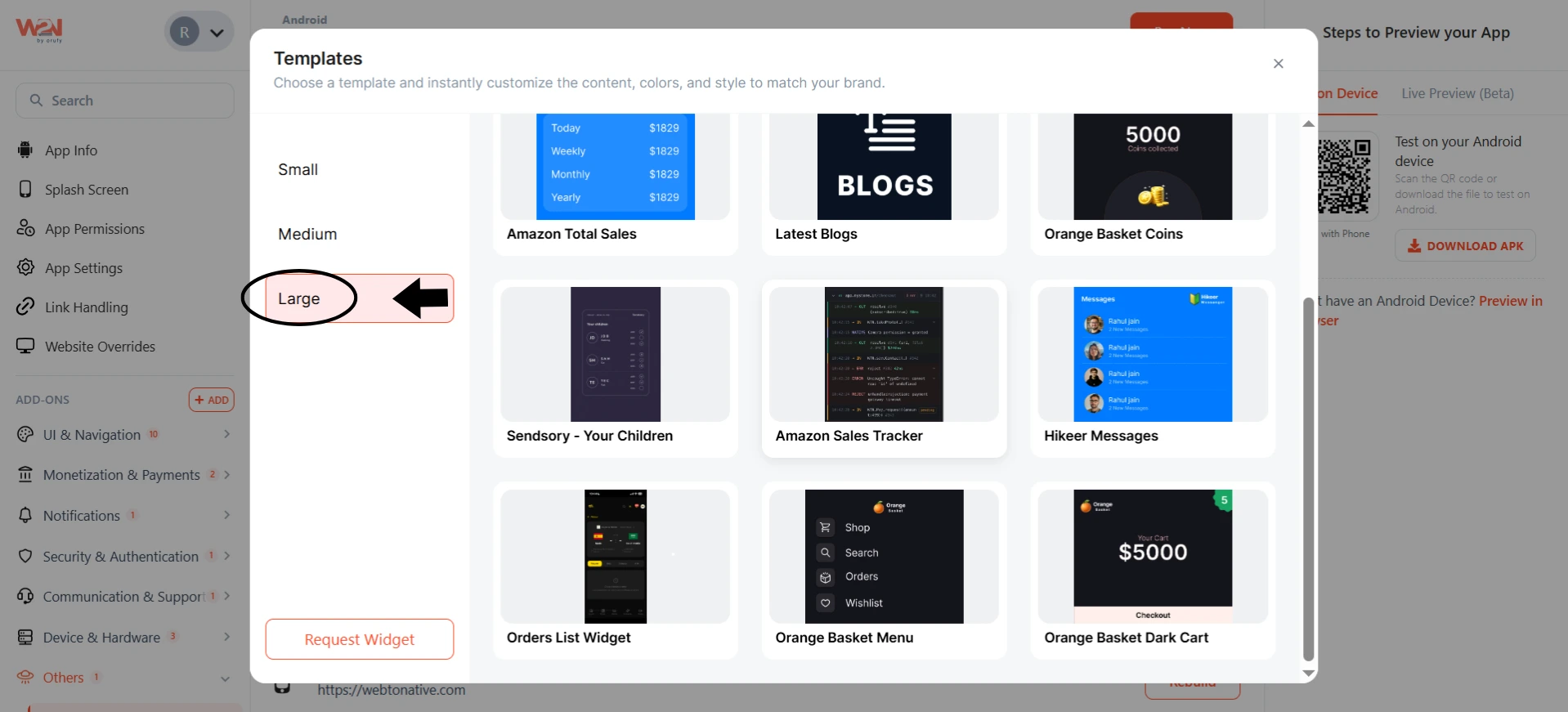Open Link Handling page
The height and width of the screenshot is (712, 1568).
tap(87, 307)
